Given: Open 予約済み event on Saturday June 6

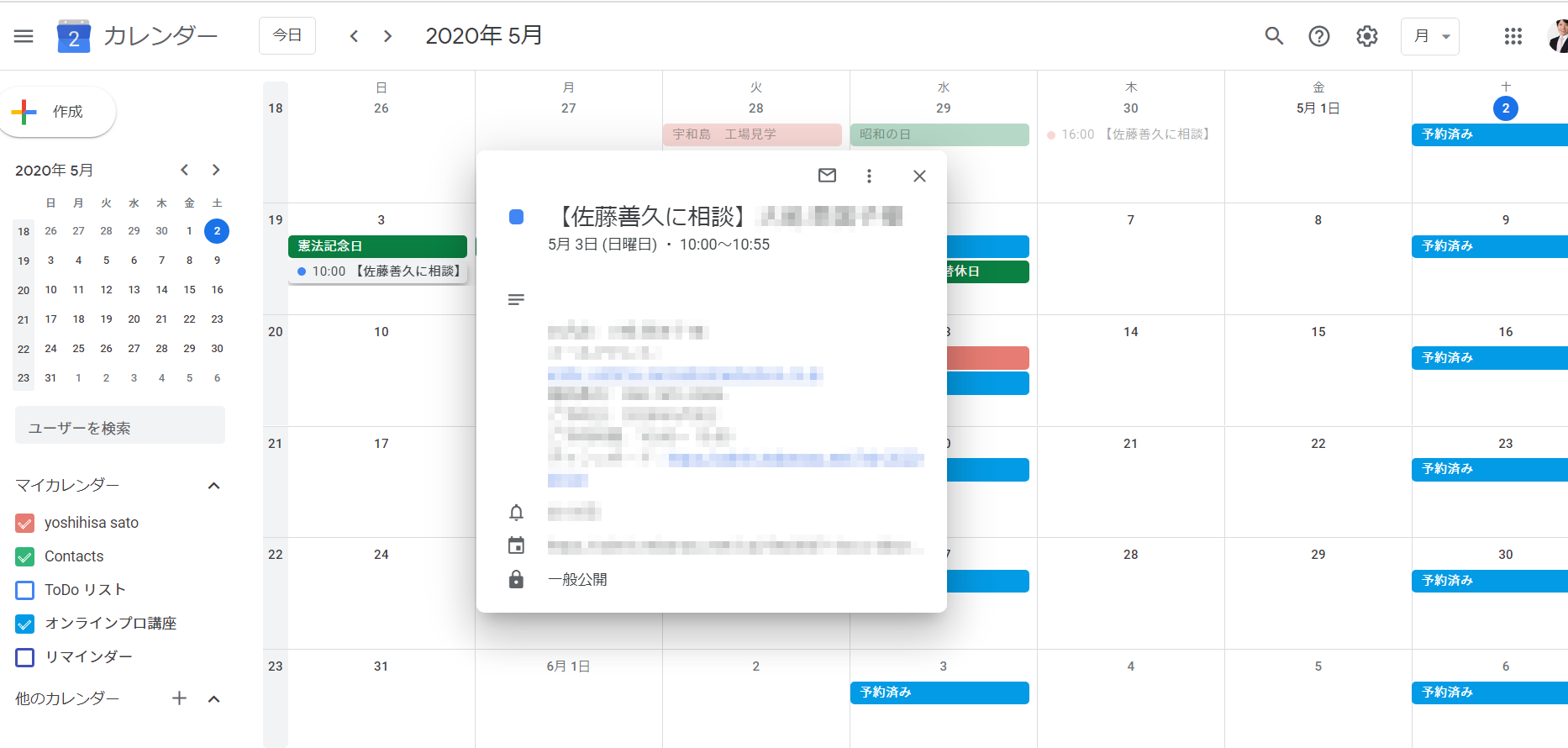Looking at the screenshot, I should [x=1490, y=693].
